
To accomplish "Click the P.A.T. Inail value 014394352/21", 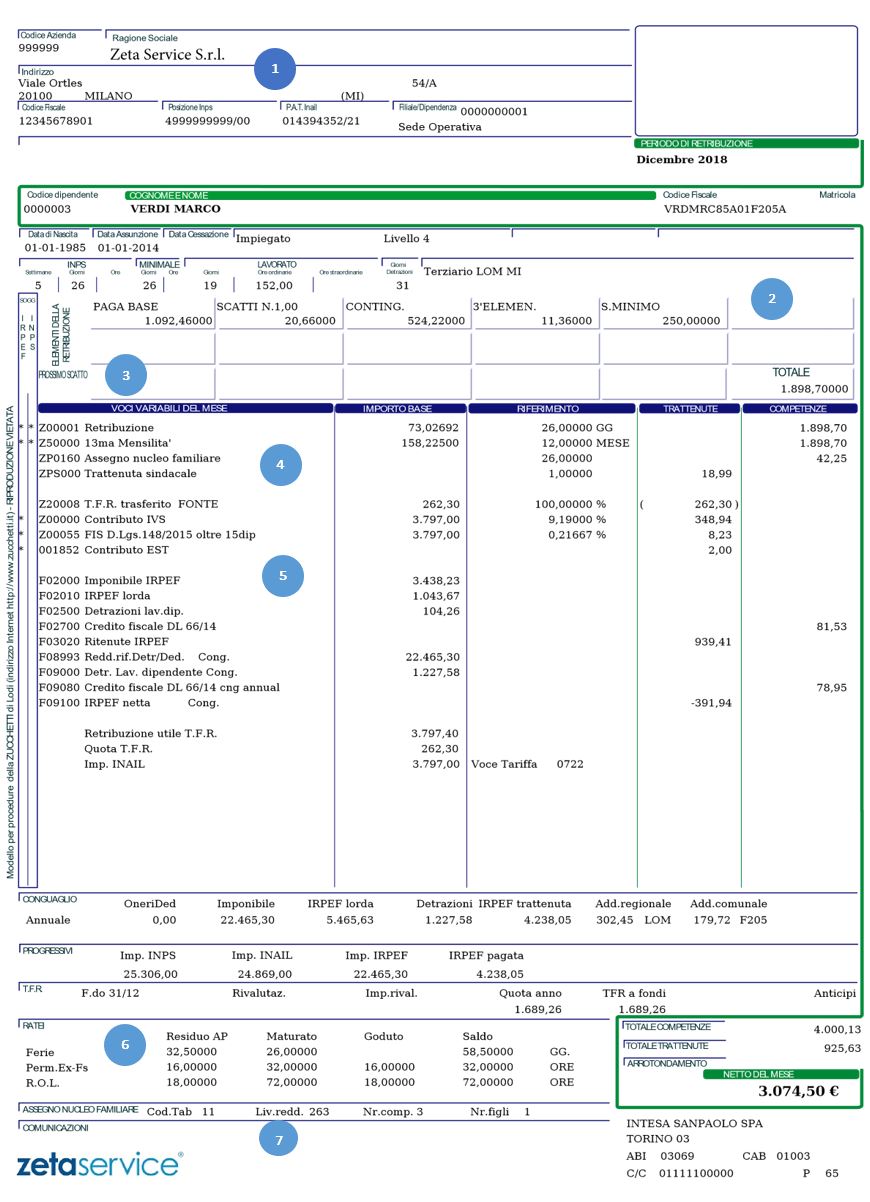I will 321,120.
